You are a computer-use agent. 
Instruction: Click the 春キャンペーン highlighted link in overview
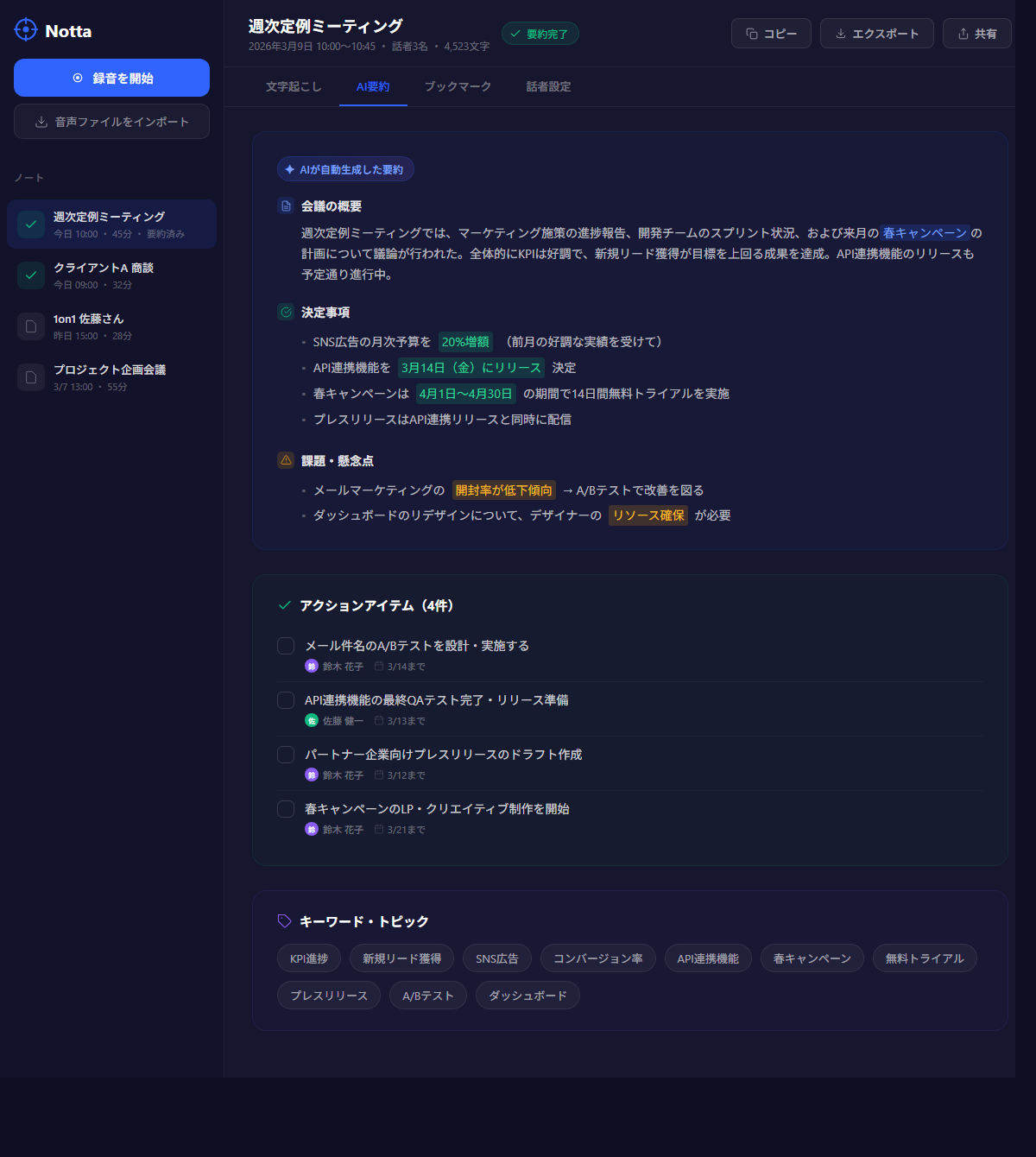click(925, 233)
